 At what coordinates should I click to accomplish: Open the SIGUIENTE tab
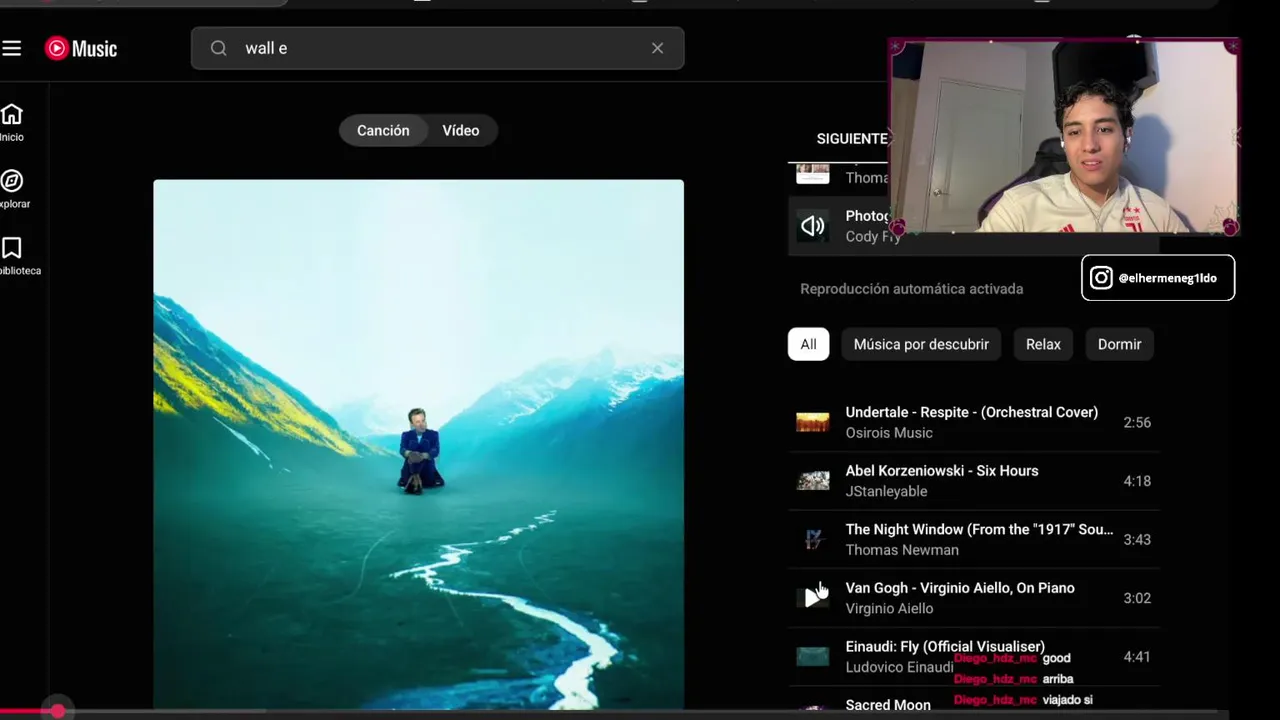coord(852,139)
